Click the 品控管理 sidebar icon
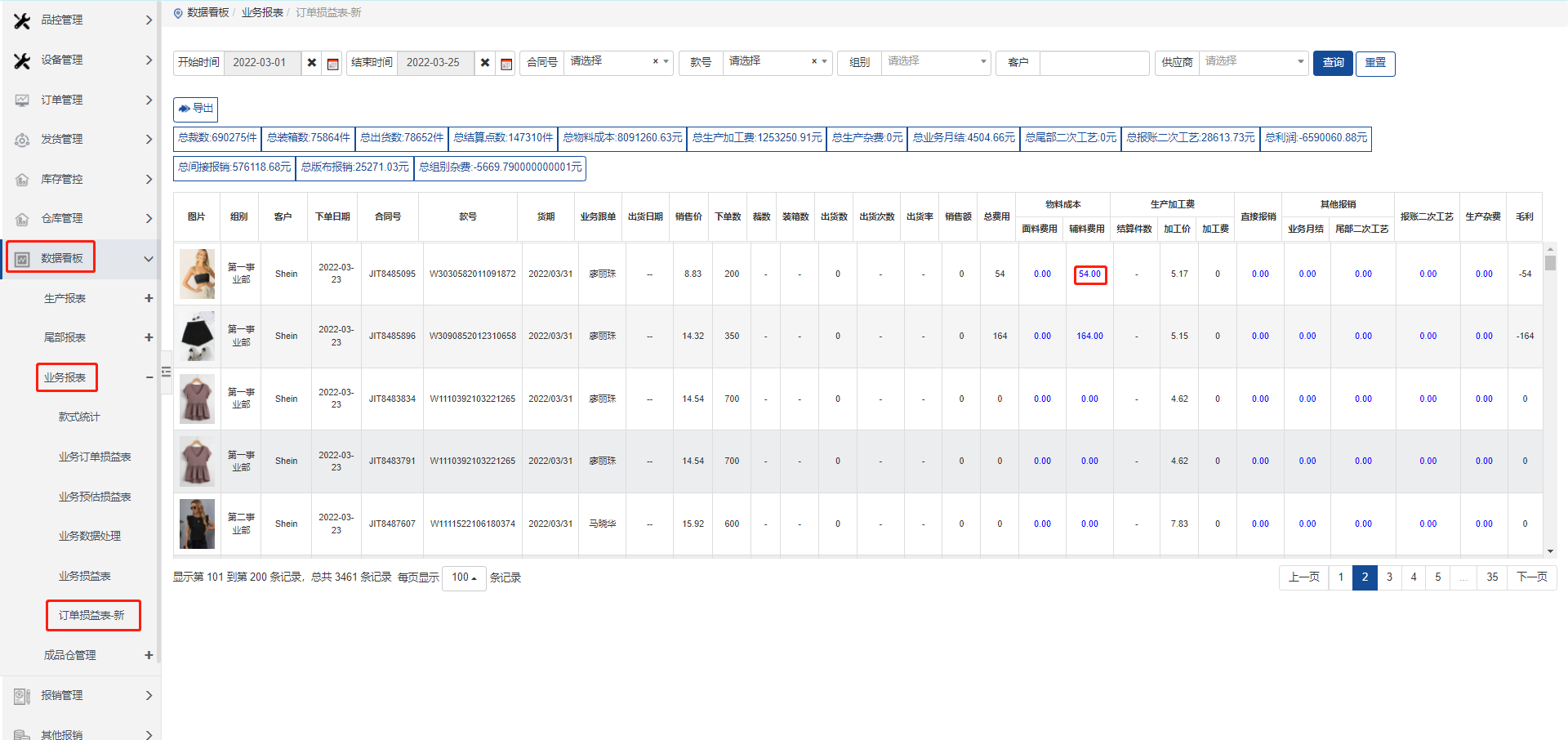1568x740 pixels. pos(22,20)
